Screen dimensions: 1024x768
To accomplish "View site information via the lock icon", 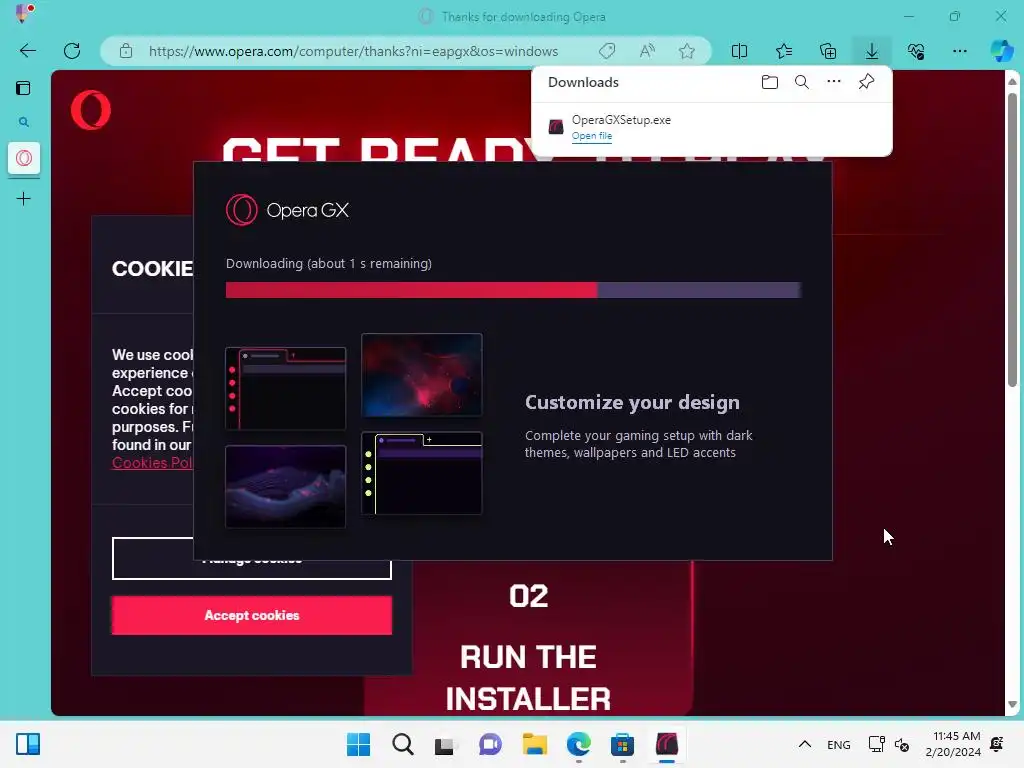I will click(x=126, y=51).
